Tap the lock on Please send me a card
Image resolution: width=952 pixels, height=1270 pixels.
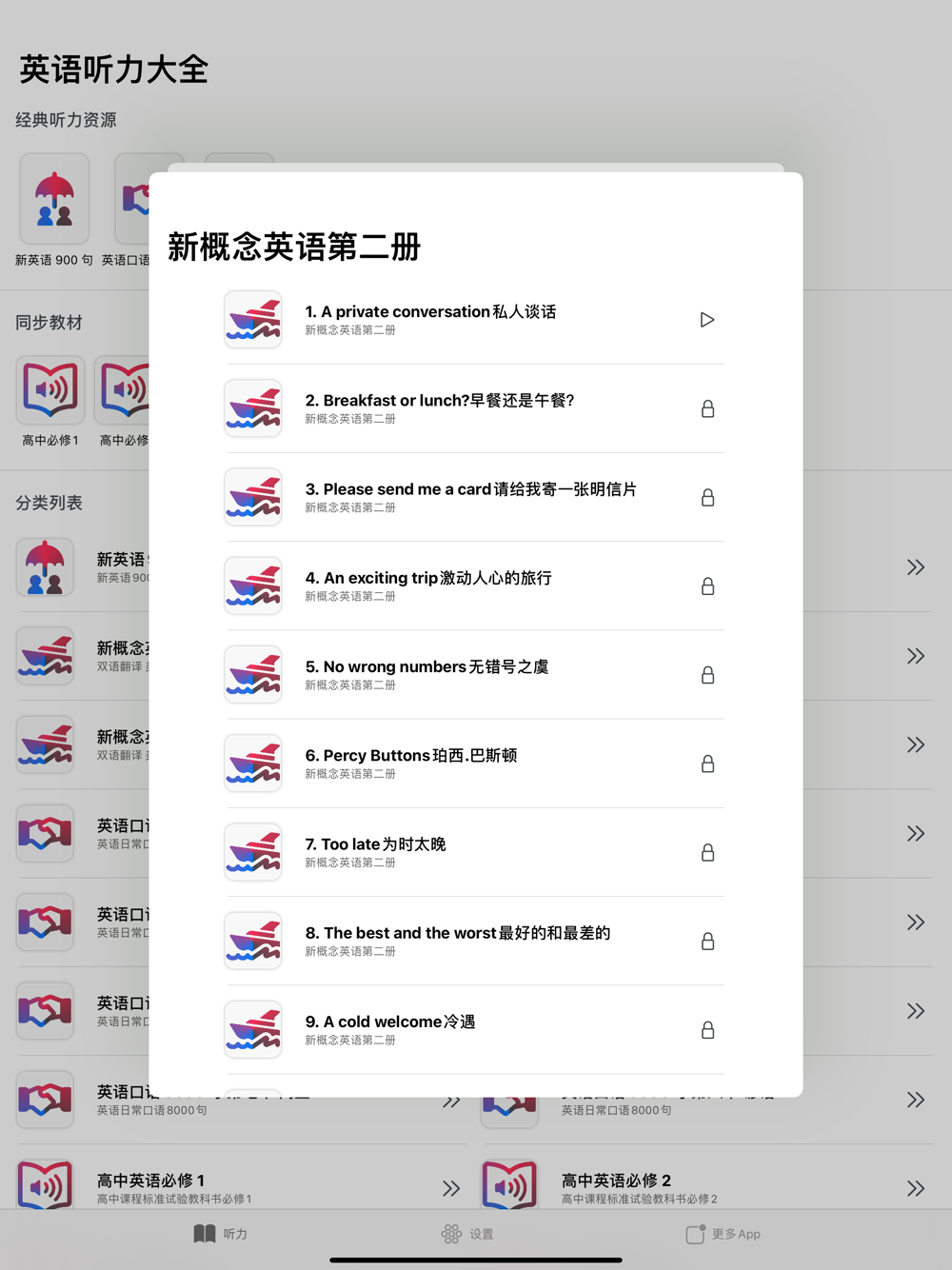[707, 497]
